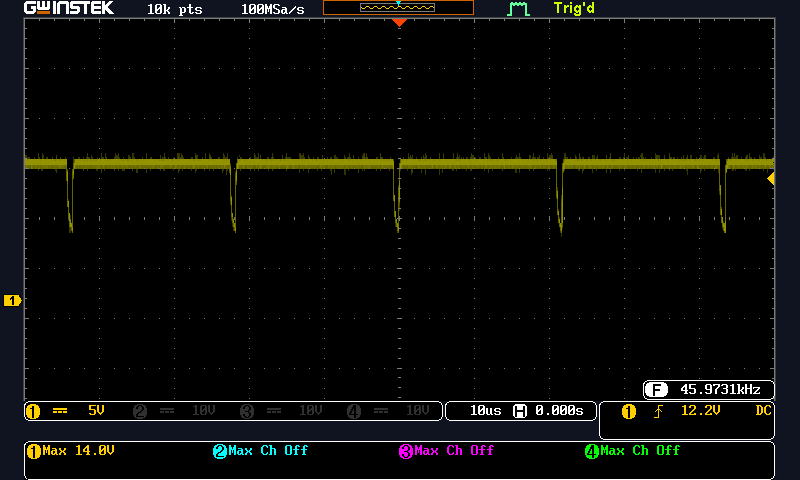Click the 12.2V trigger level value
Screen dimensions: 800x480
click(x=701, y=410)
